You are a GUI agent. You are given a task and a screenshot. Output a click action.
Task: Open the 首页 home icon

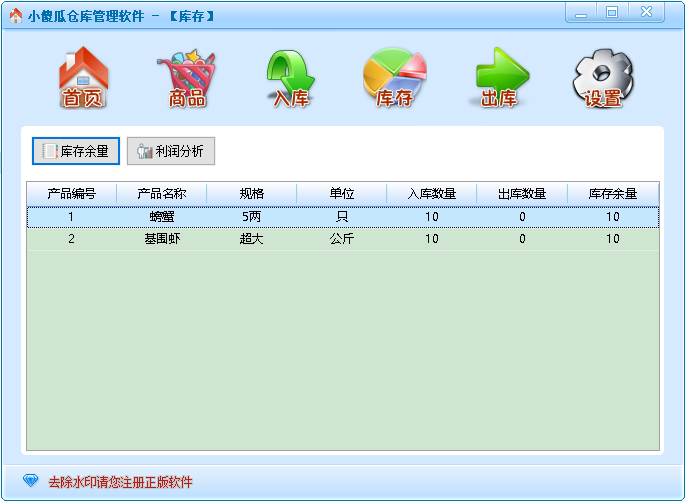[x=83, y=78]
